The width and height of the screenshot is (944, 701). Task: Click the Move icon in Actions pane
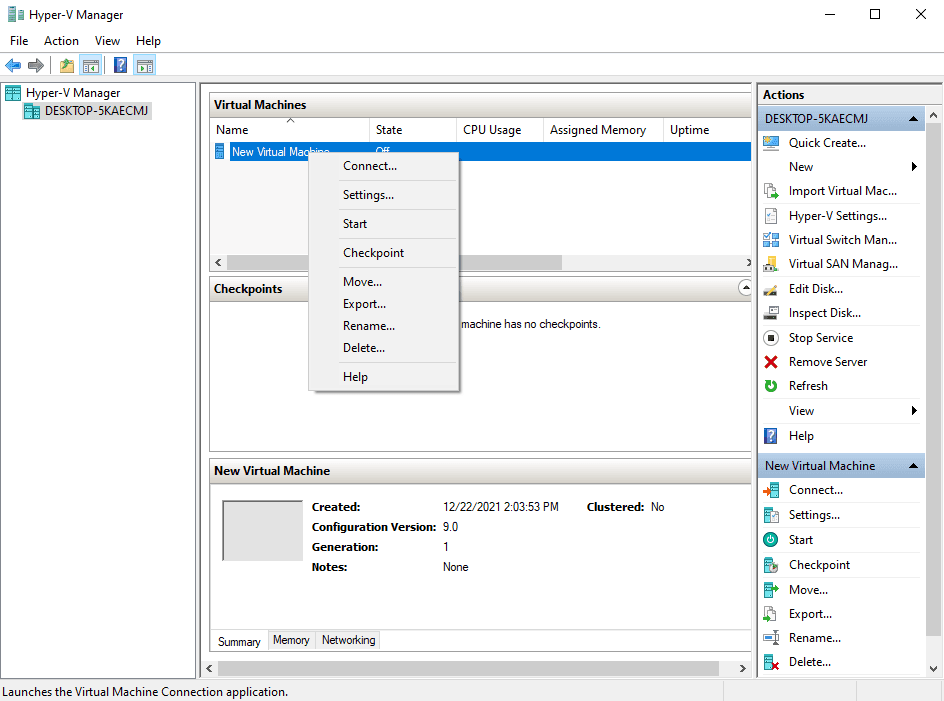pyautogui.click(x=771, y=590)
